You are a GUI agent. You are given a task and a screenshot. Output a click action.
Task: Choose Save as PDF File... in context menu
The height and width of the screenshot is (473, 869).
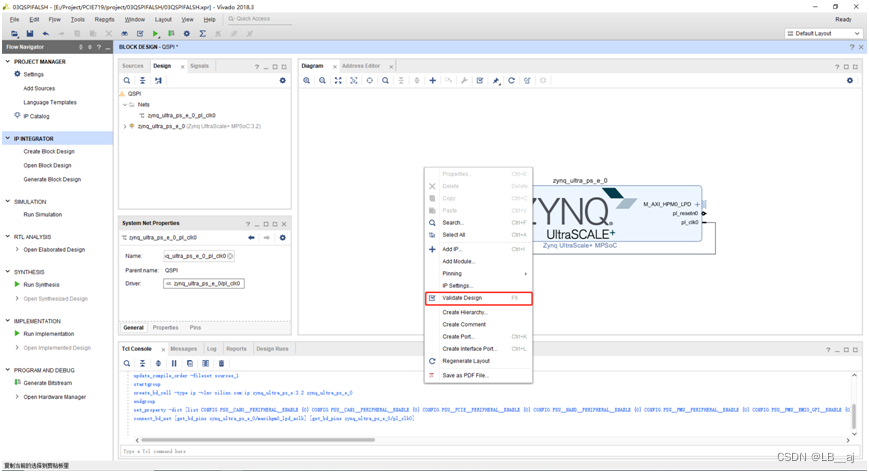click(479, 375)
